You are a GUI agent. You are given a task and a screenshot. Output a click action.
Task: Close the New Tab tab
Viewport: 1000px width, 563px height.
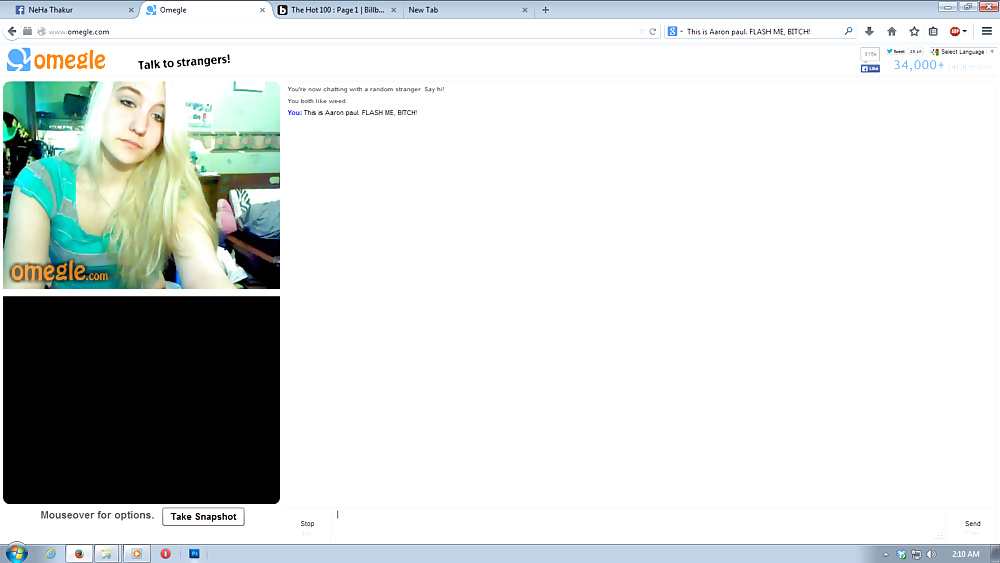[x=525, y=10]
